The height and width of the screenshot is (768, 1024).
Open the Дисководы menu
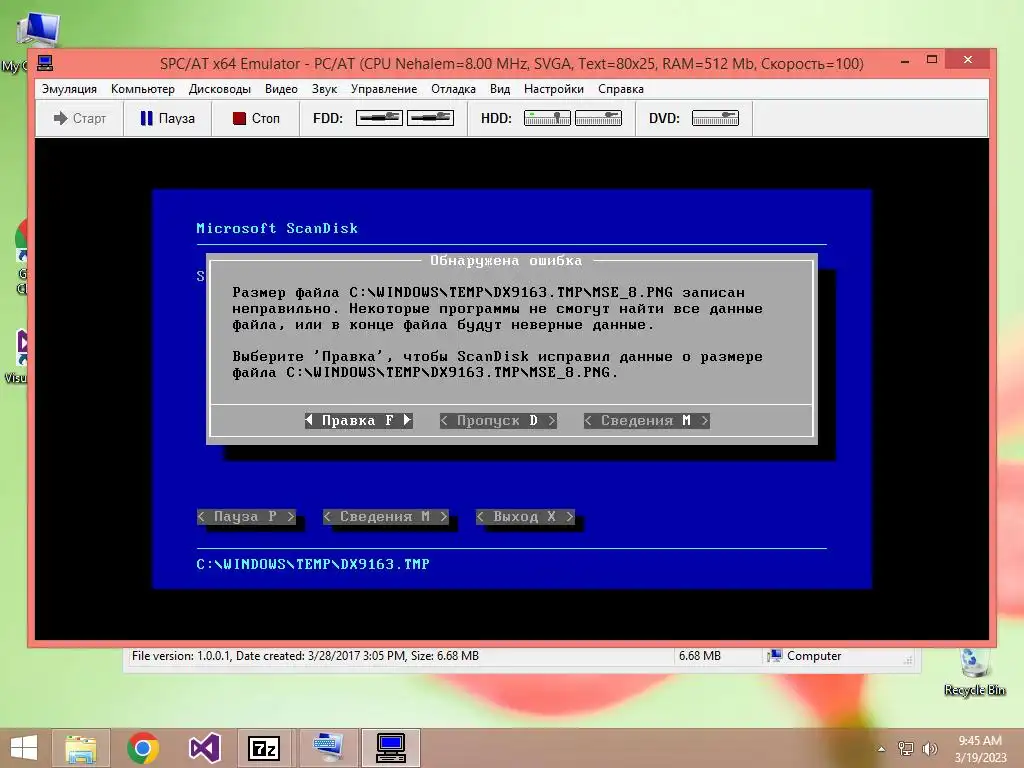pyautogui.click(x=219, y=89)
